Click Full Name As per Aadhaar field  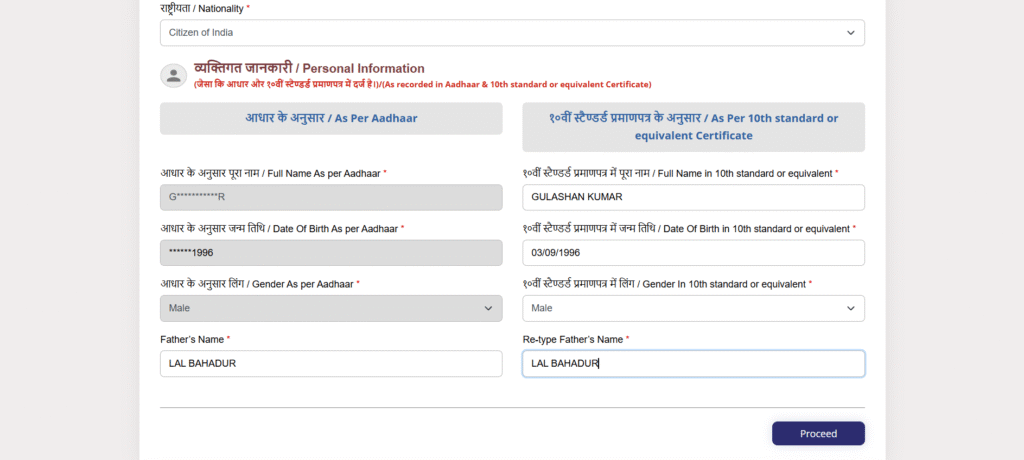331,197
